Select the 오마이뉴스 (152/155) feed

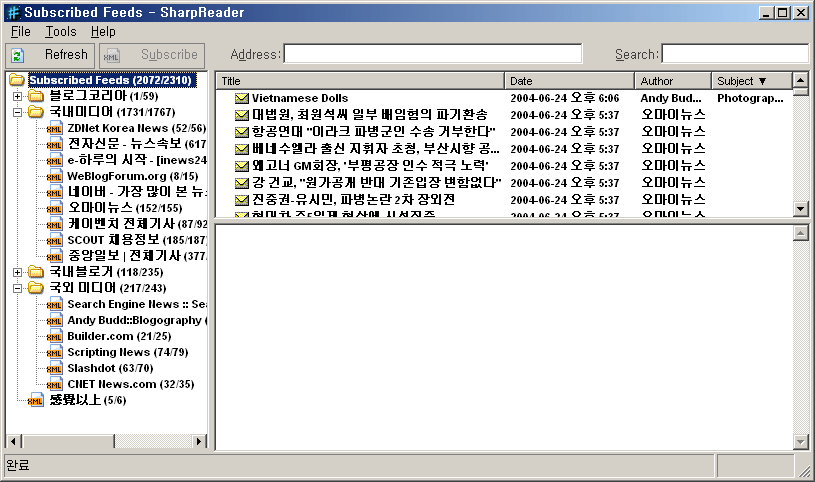point(125,208)
